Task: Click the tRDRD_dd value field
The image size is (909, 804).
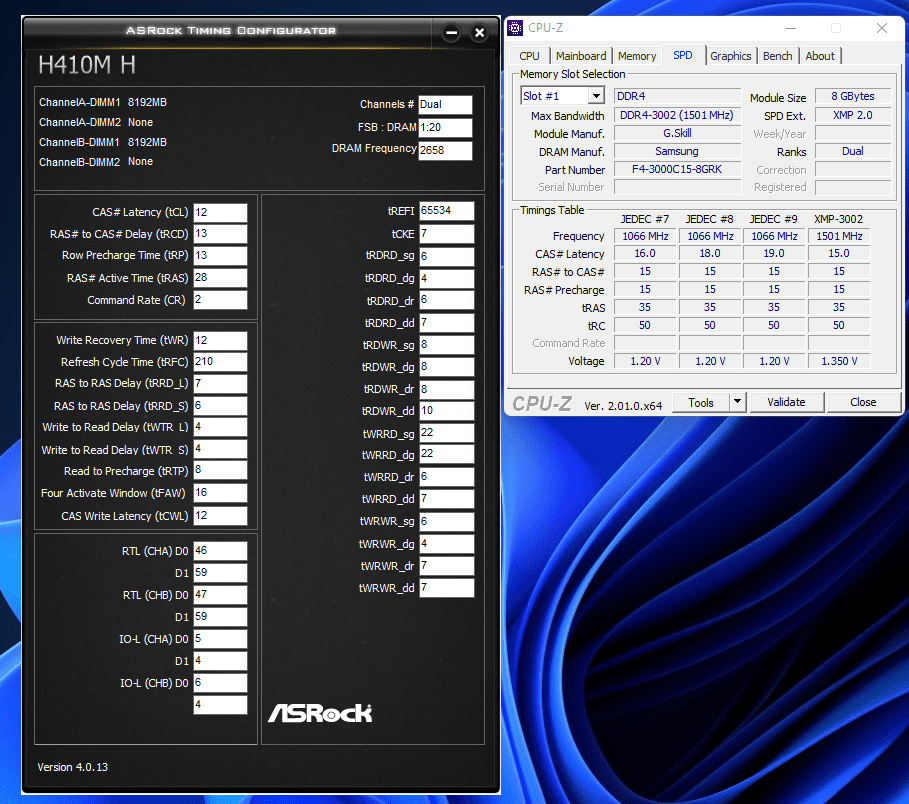Action: [x=446, y=323]
